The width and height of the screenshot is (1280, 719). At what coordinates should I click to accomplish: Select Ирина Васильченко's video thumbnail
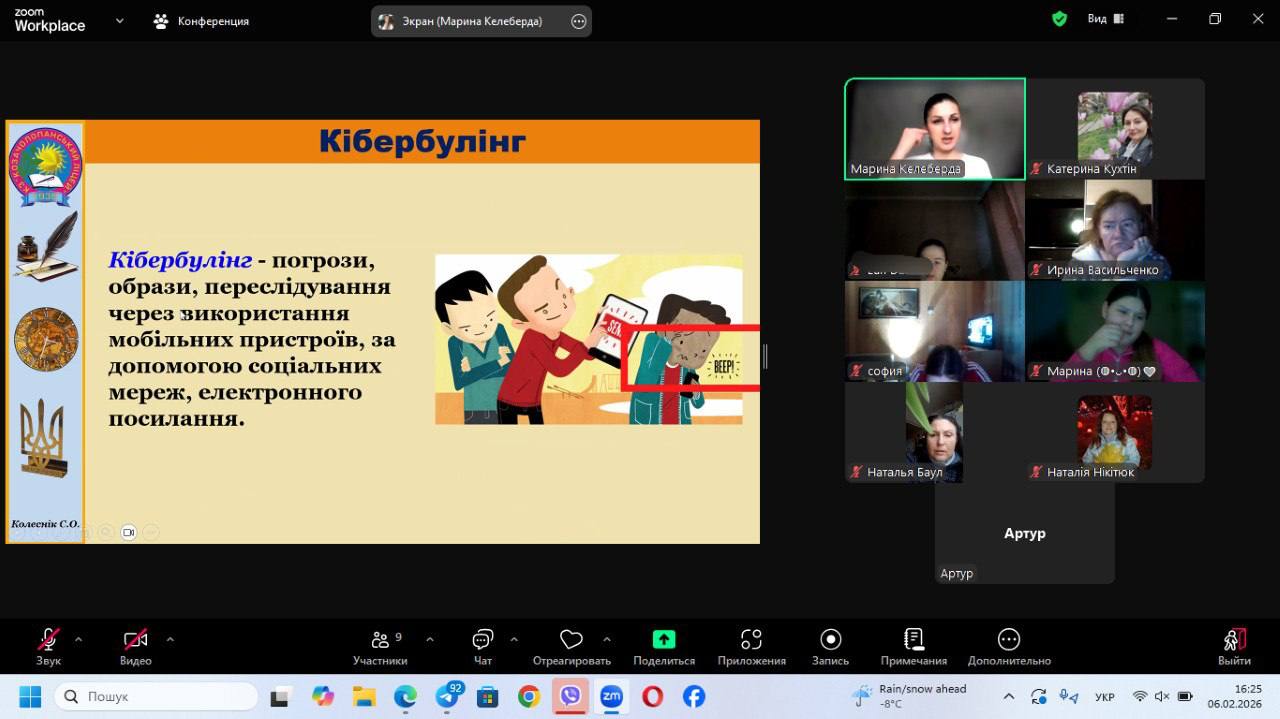[1114, 230]
